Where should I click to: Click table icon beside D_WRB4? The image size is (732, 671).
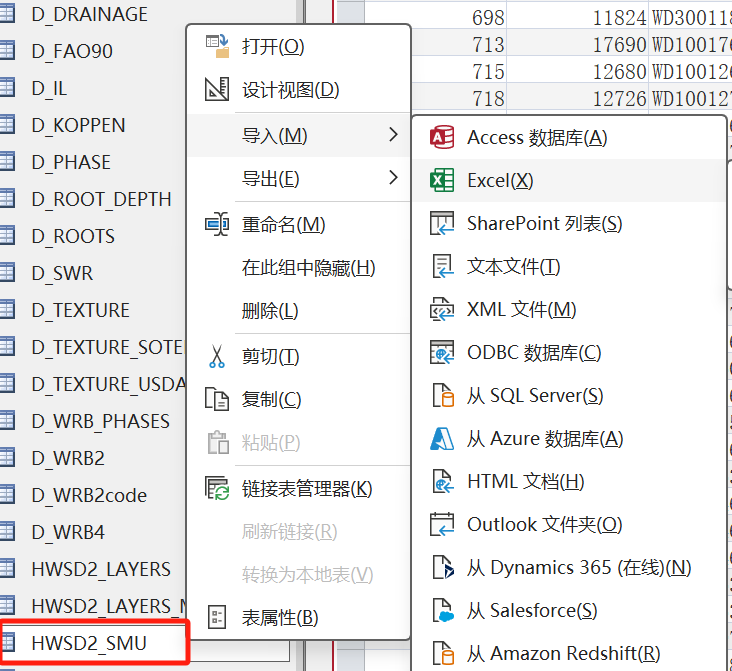pos(7,531)
